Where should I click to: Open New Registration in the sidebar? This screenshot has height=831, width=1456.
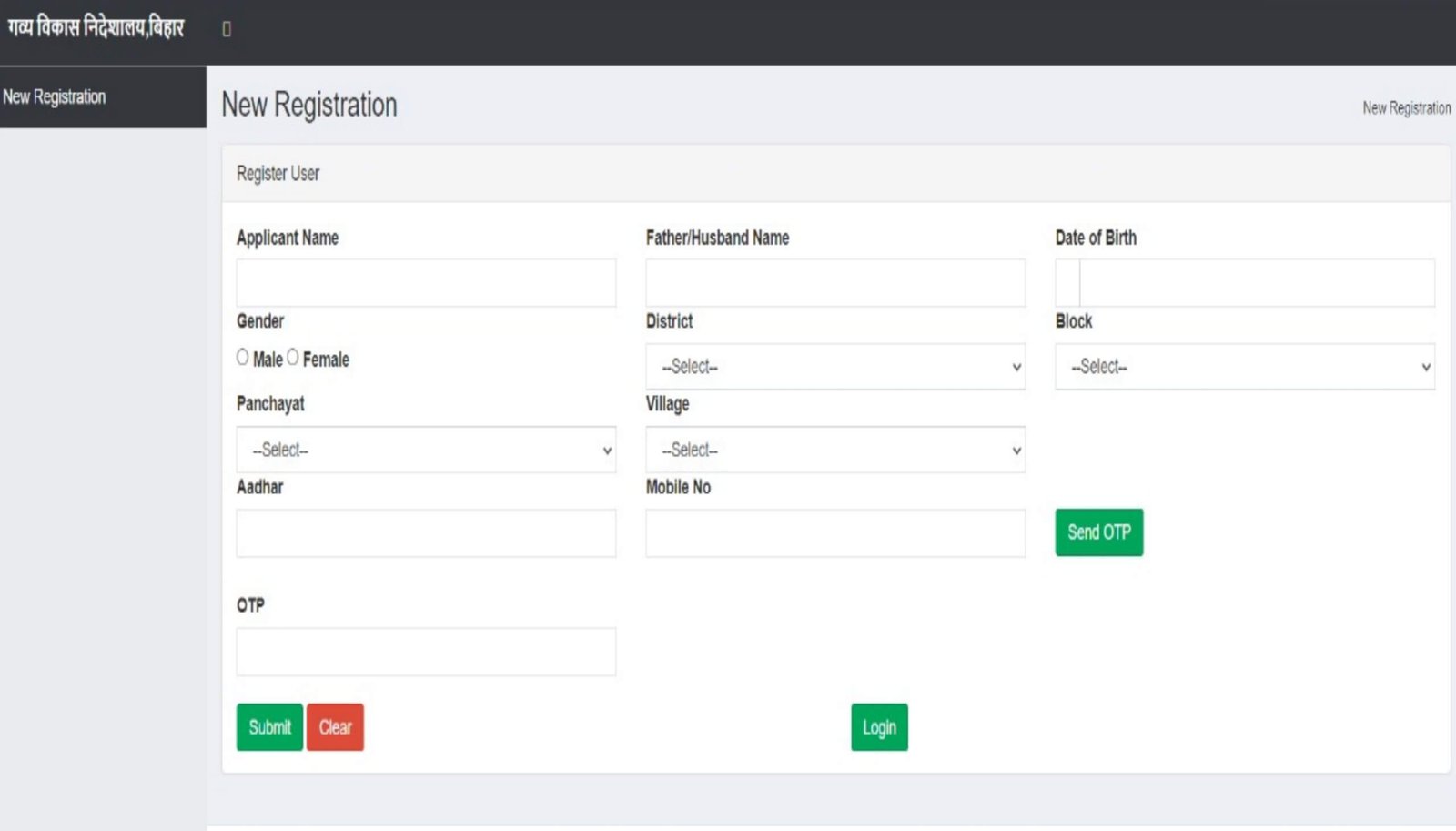(x=55, y=96)
